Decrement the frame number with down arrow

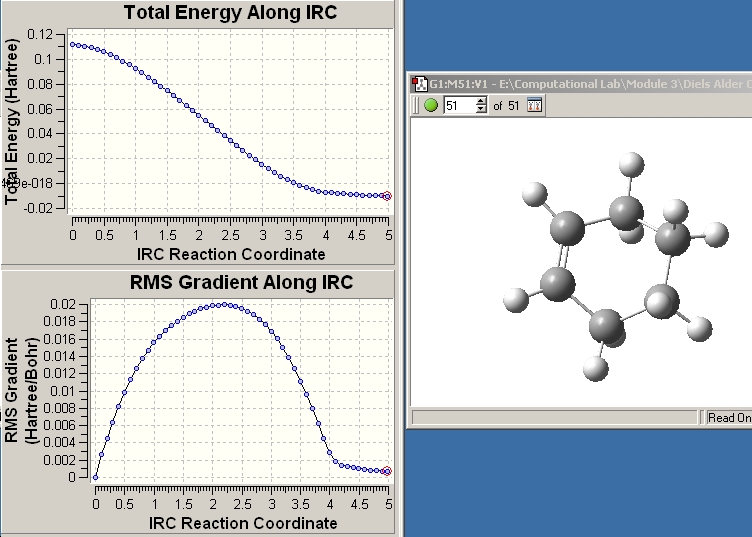point(481,109)
